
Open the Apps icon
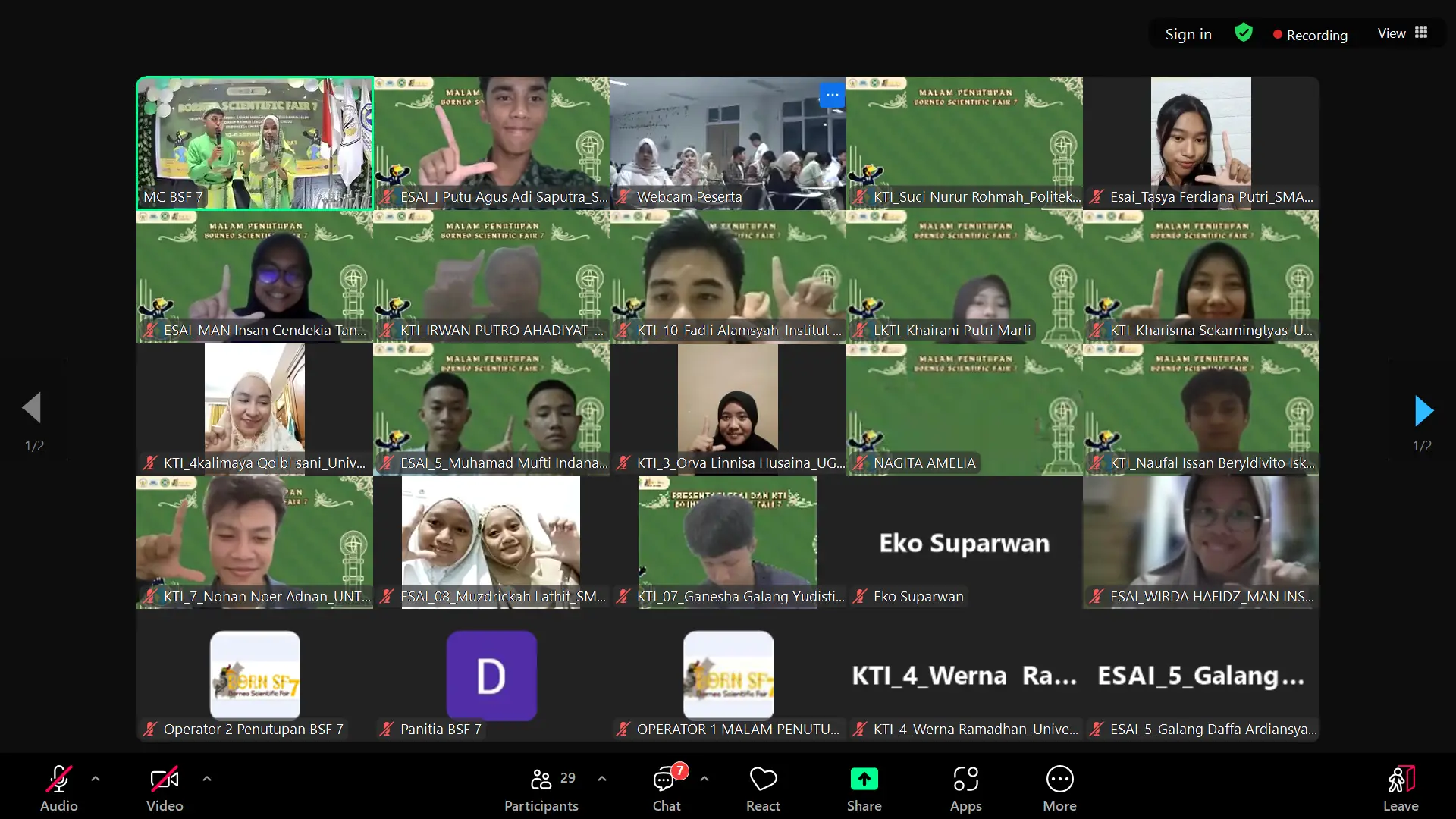coord(965,780)
